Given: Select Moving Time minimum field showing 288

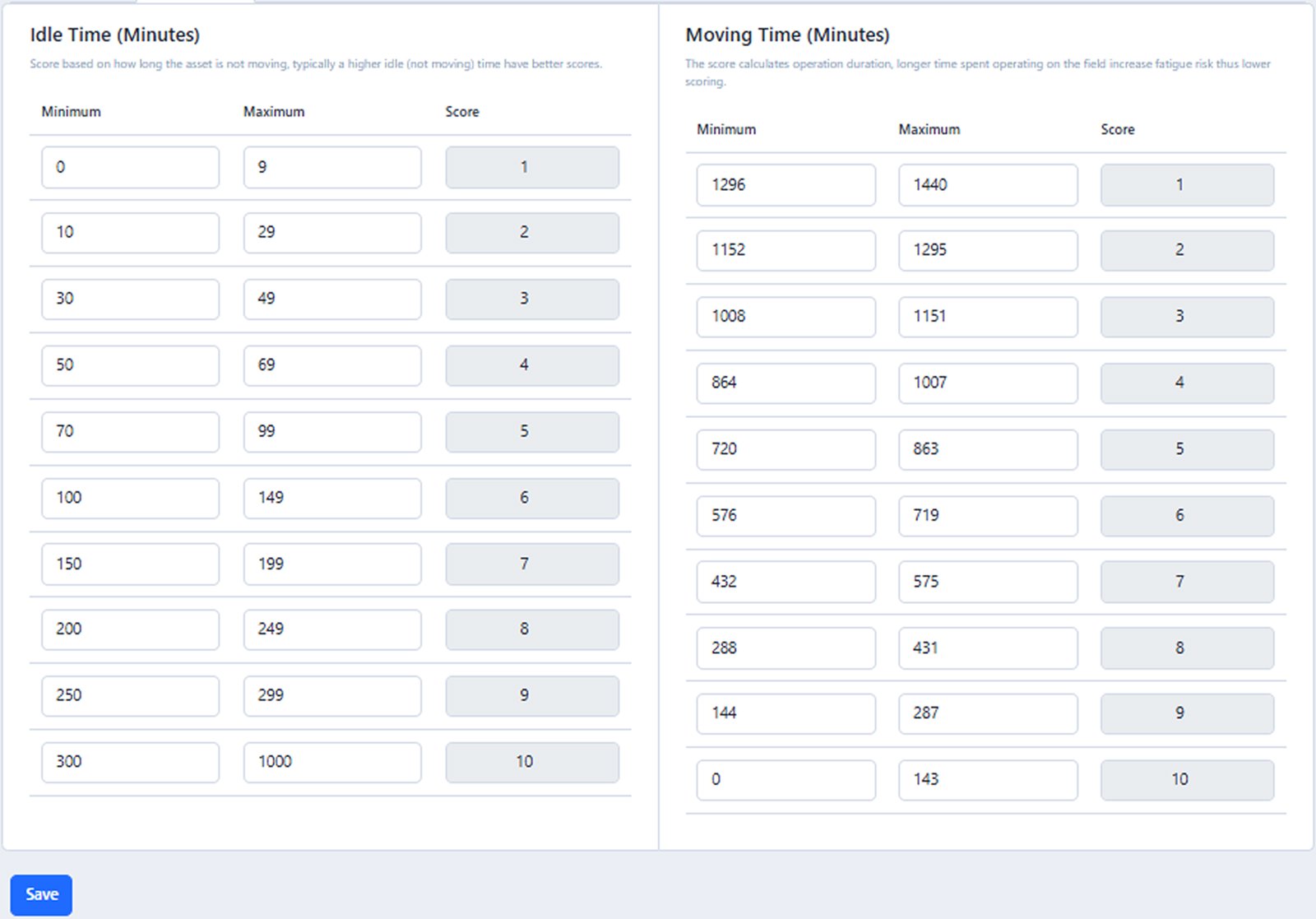Looking at the screenshot, I should (785, 648).
